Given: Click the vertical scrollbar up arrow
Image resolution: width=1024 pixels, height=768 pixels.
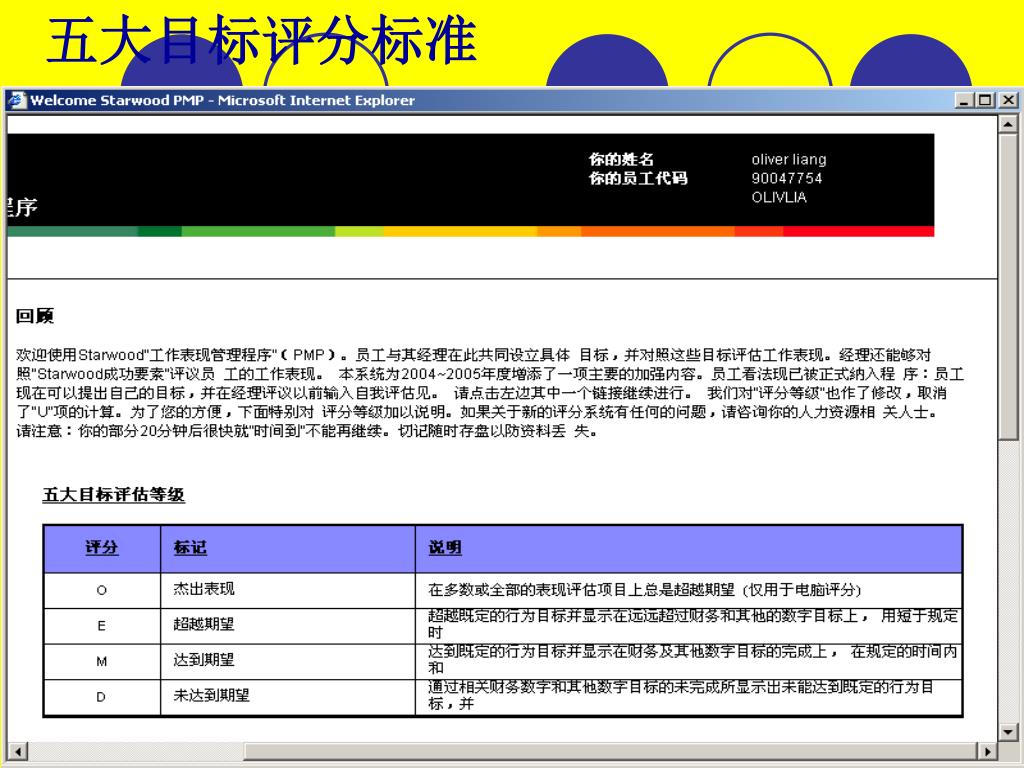Looking at the screenshot, I should pos(1008,123).
